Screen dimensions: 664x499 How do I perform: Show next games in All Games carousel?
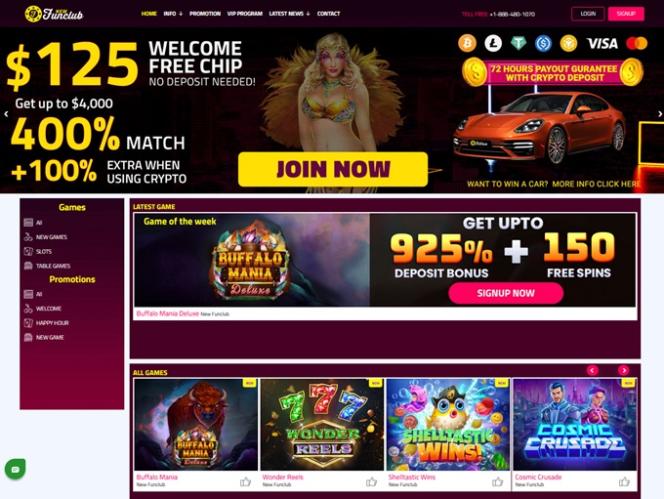point(623,370)
